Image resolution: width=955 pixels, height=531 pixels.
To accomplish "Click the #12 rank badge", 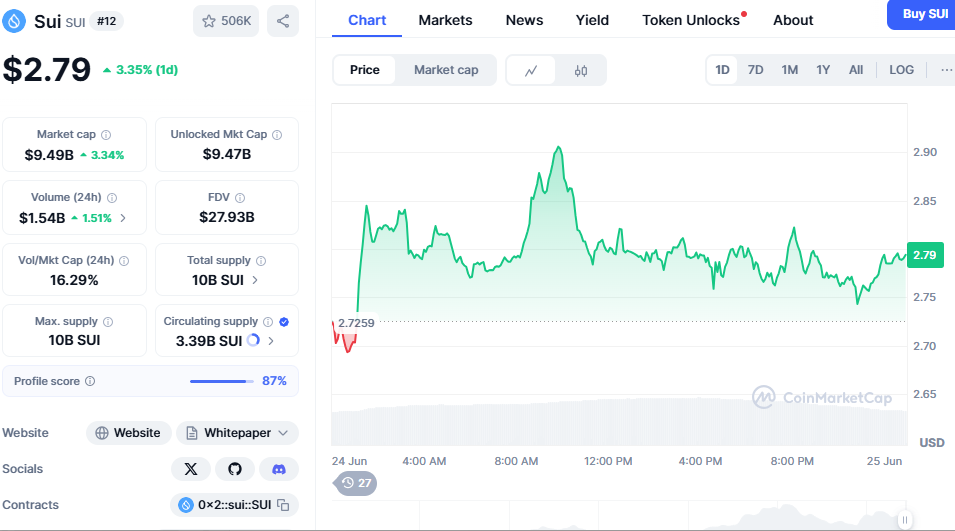I will pyautogui.click(x=107, y=21).
